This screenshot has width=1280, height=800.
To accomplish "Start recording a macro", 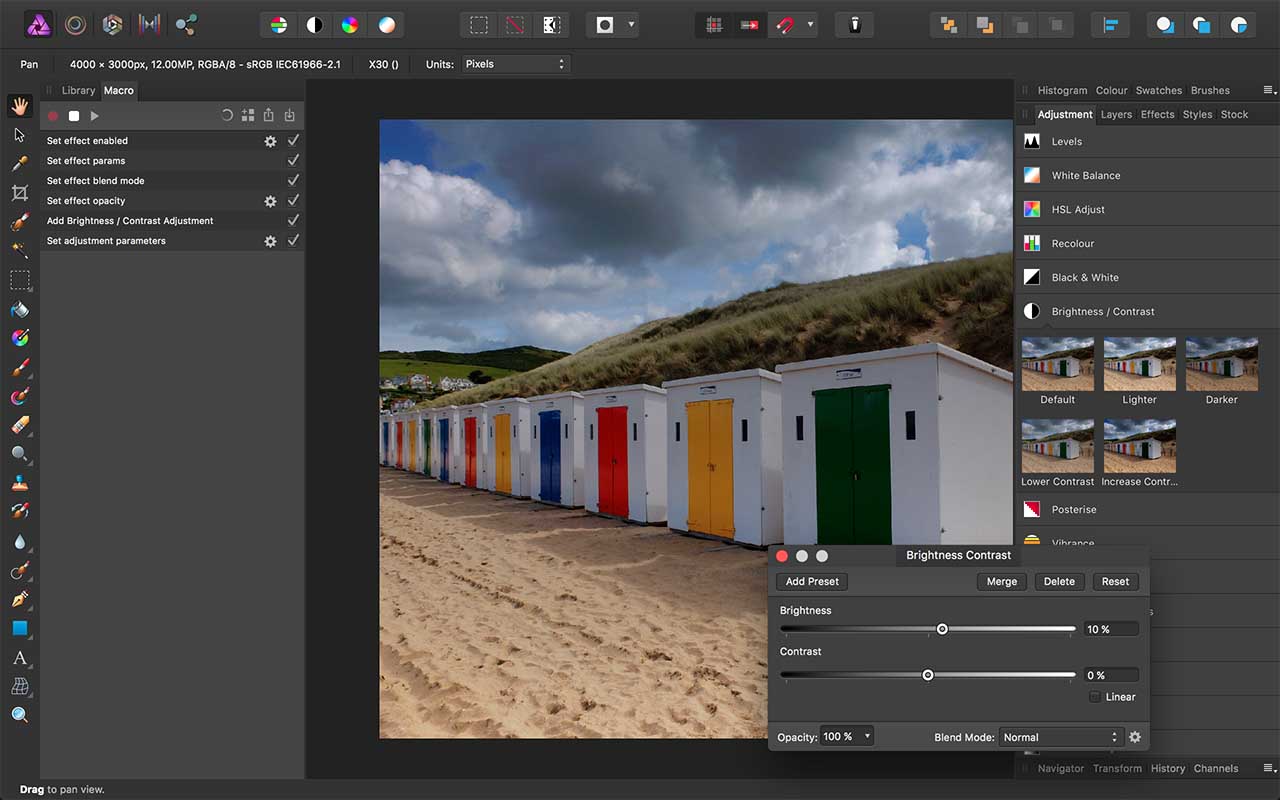I will point(54,116).
